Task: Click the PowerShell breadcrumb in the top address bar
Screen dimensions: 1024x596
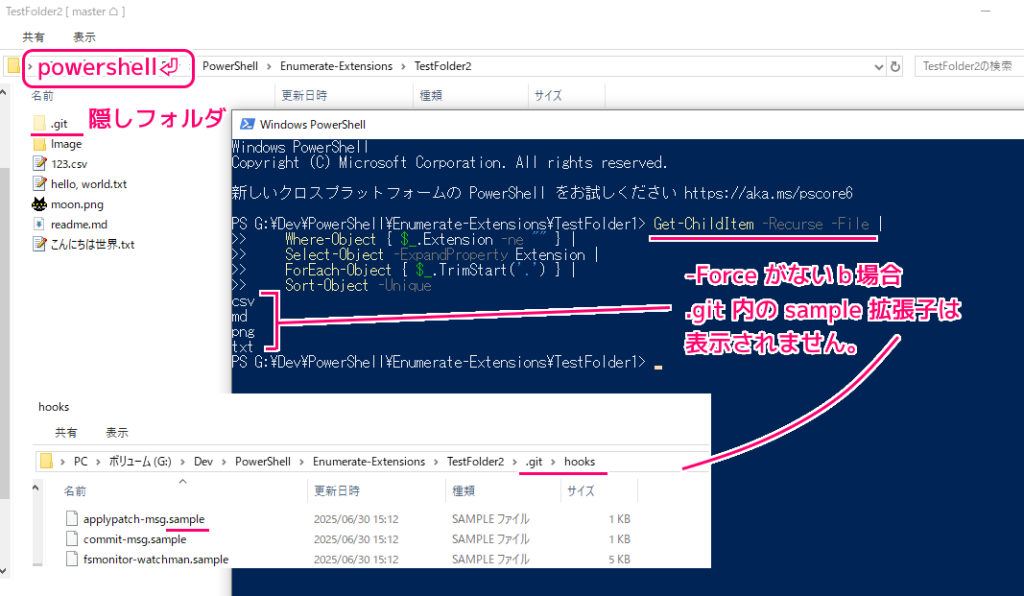Action: click(x=230, y=66)
